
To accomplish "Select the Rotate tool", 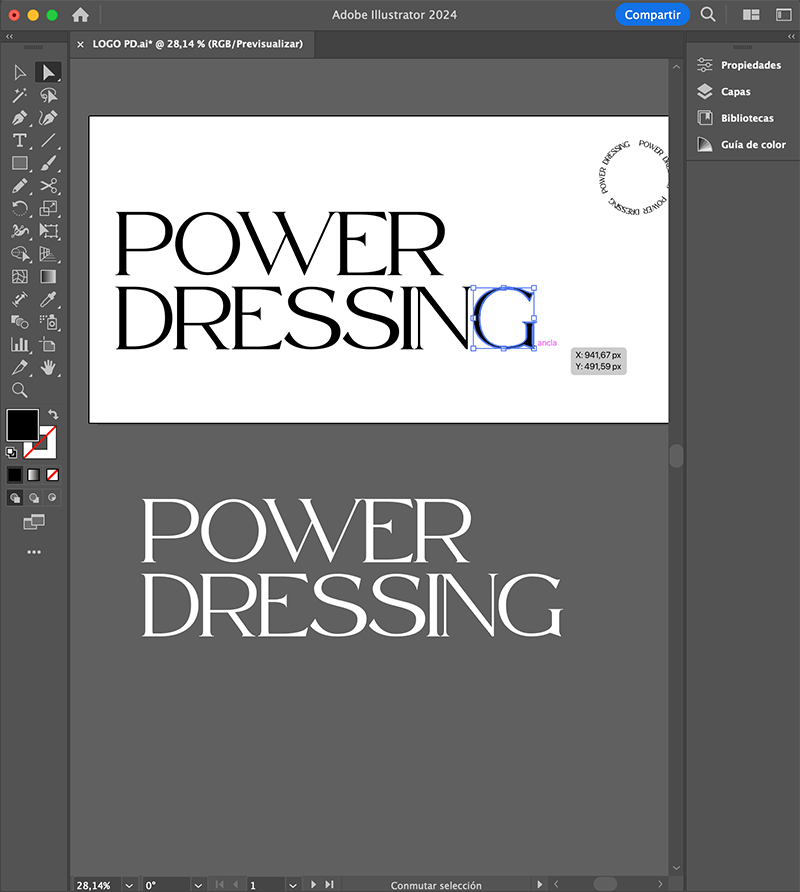I will tap(19, 209).
